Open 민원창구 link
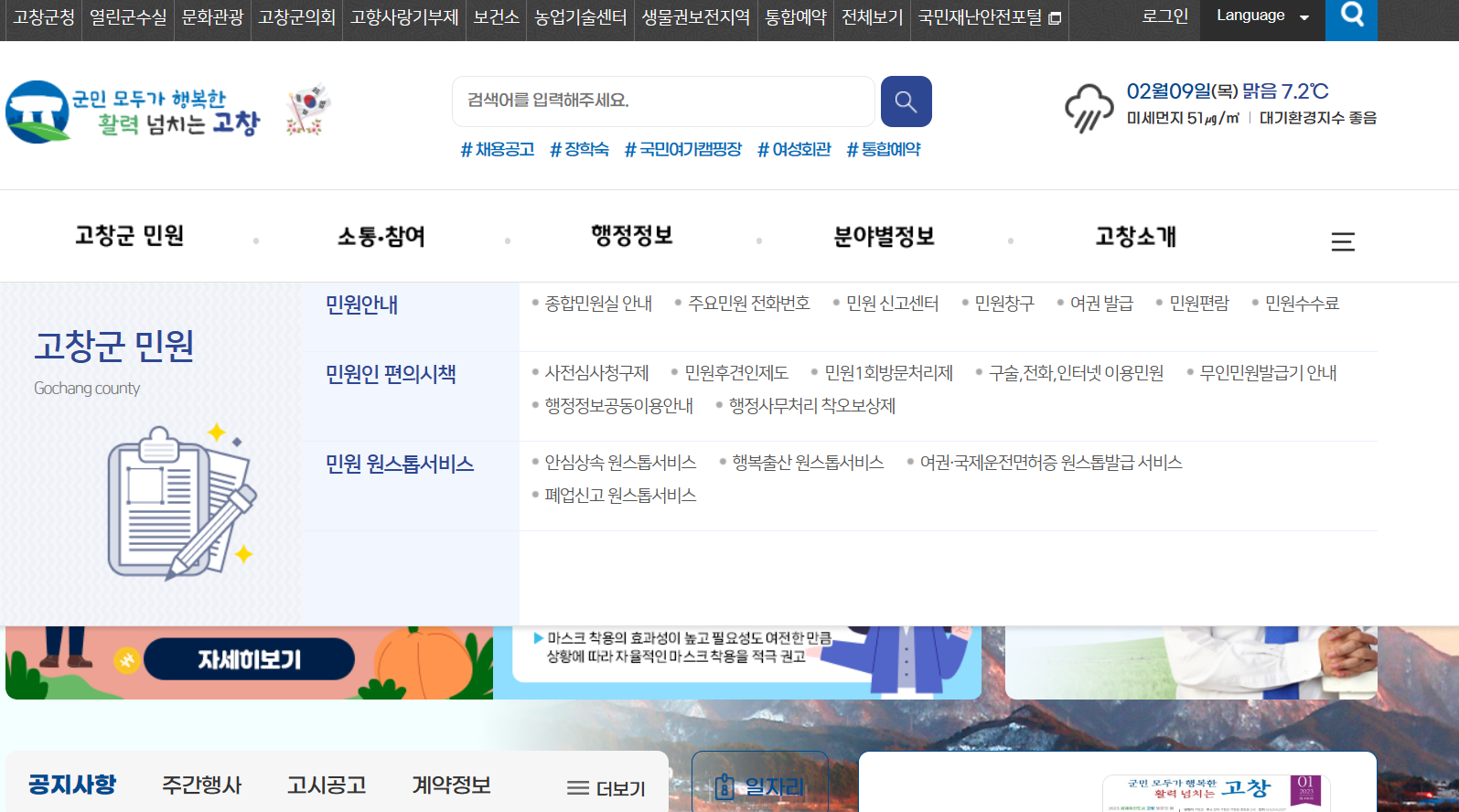This screenshot has width=1459, height=812. (x=1003, y=304)
